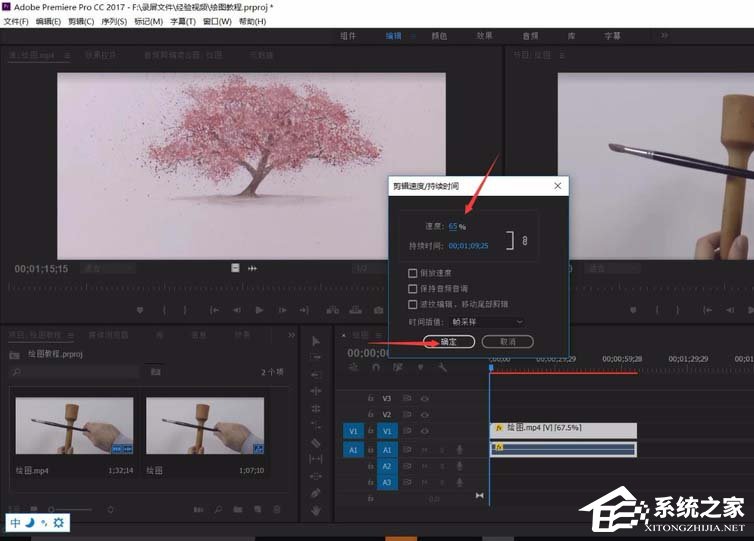The width and height of the screenshot is (754, 541).
Task: Open the 剪辑(C) menu
Action: coord(81,22)
